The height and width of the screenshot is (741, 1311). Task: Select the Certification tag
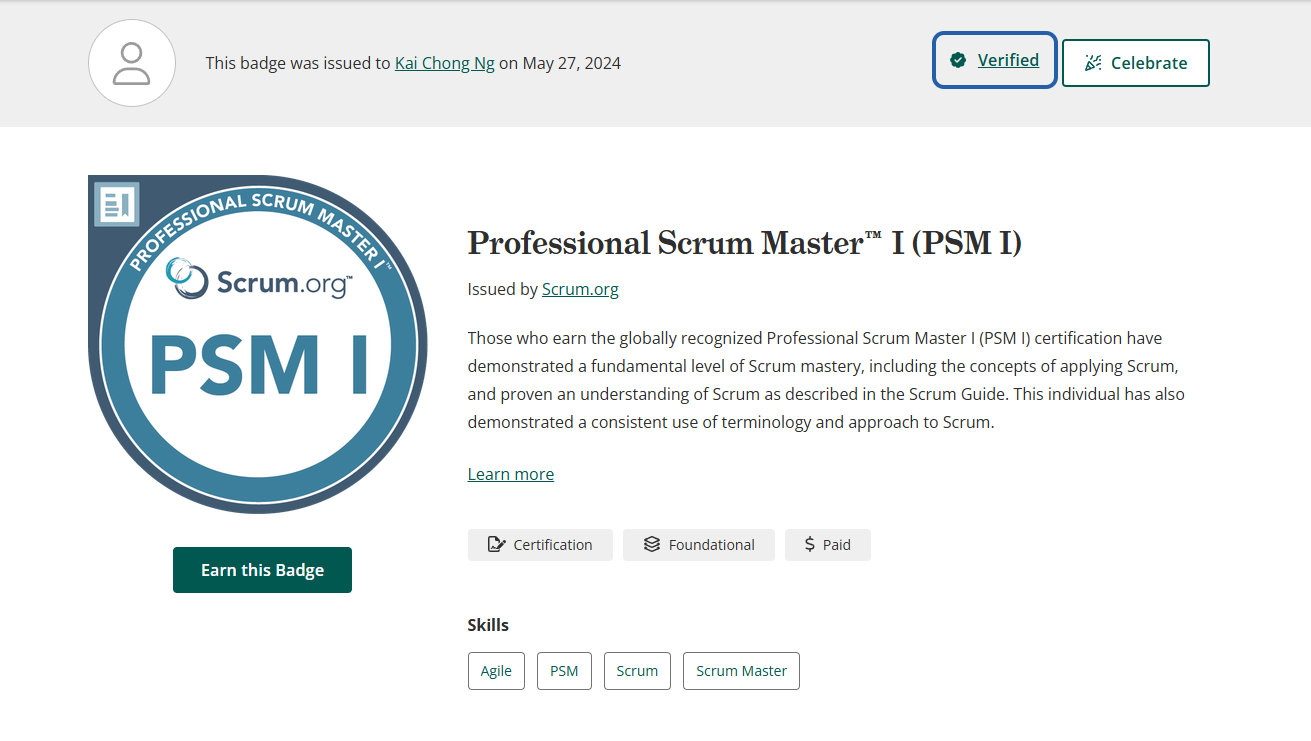tap(540, 545)
